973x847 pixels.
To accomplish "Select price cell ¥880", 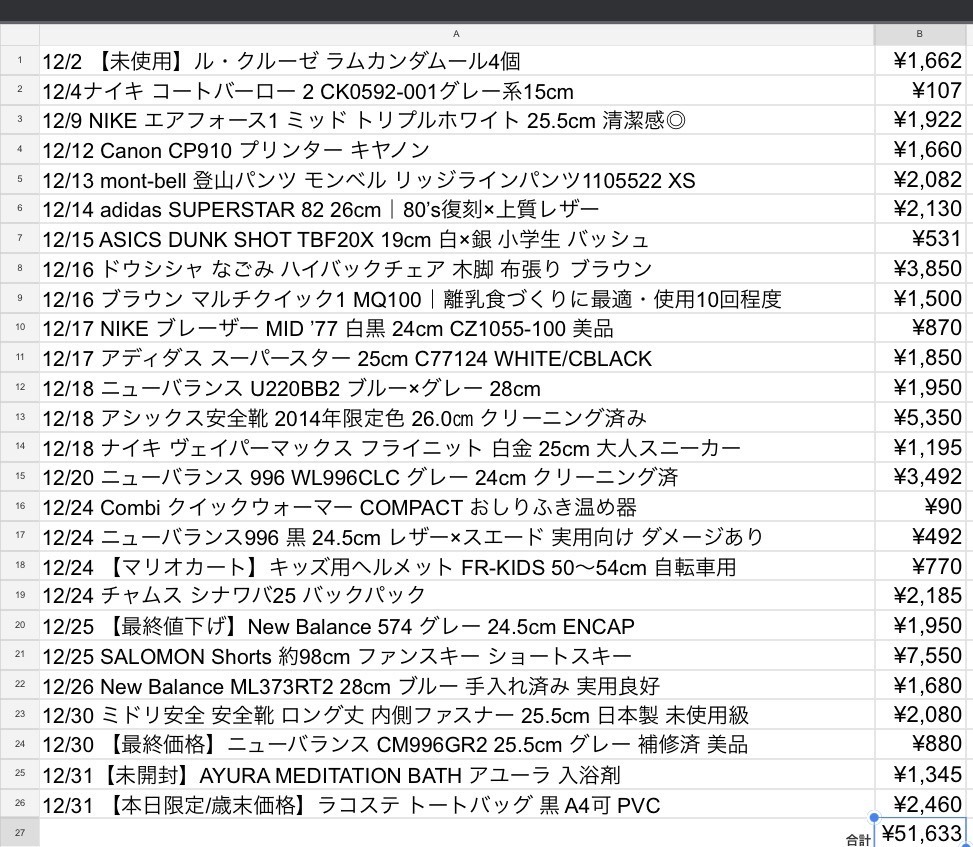I will click(x=920, y=745).
